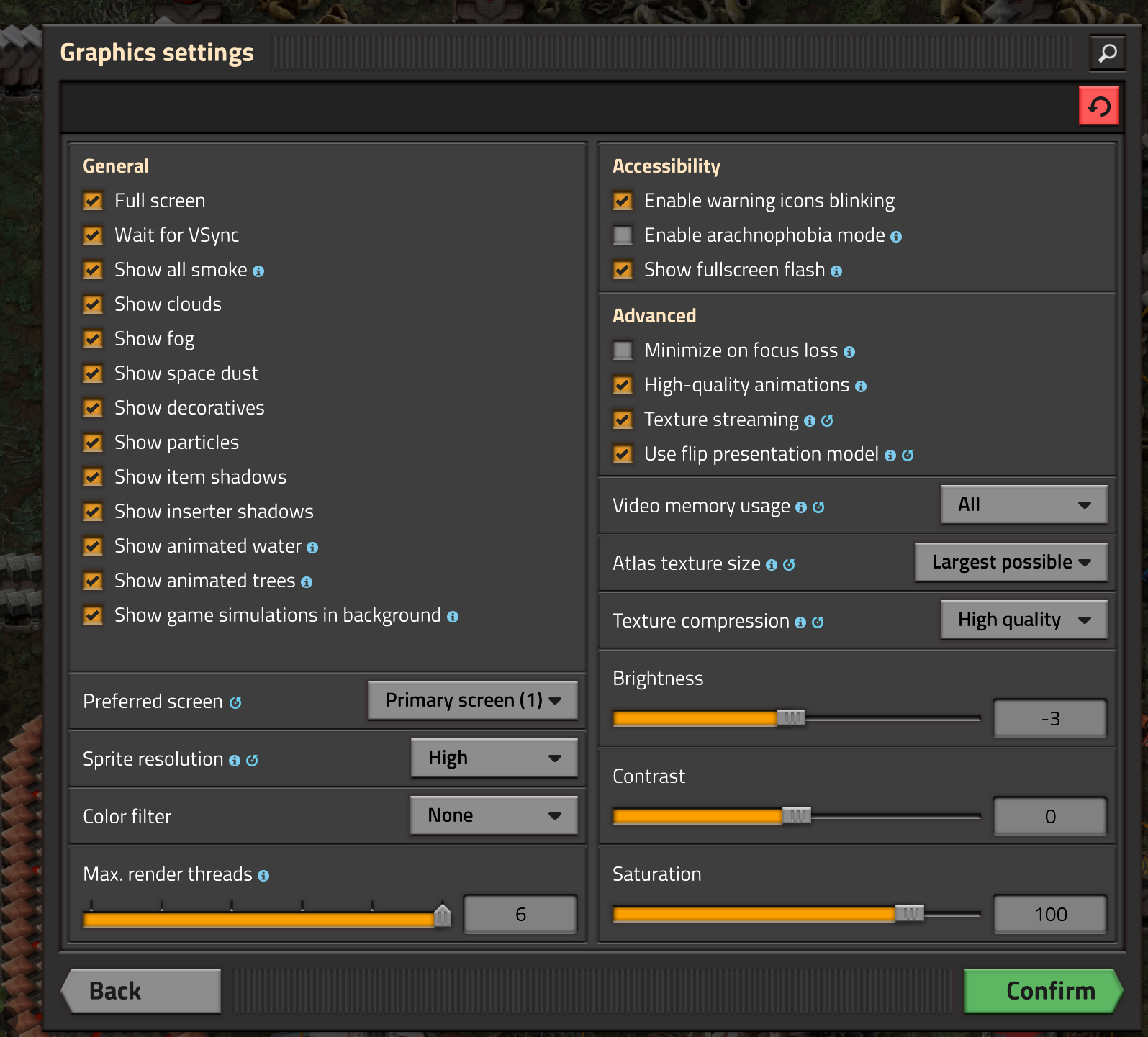The image size is (1148, 1037).
Task: Expand the Video memory usage dropdown
Action: point(1023,504)
